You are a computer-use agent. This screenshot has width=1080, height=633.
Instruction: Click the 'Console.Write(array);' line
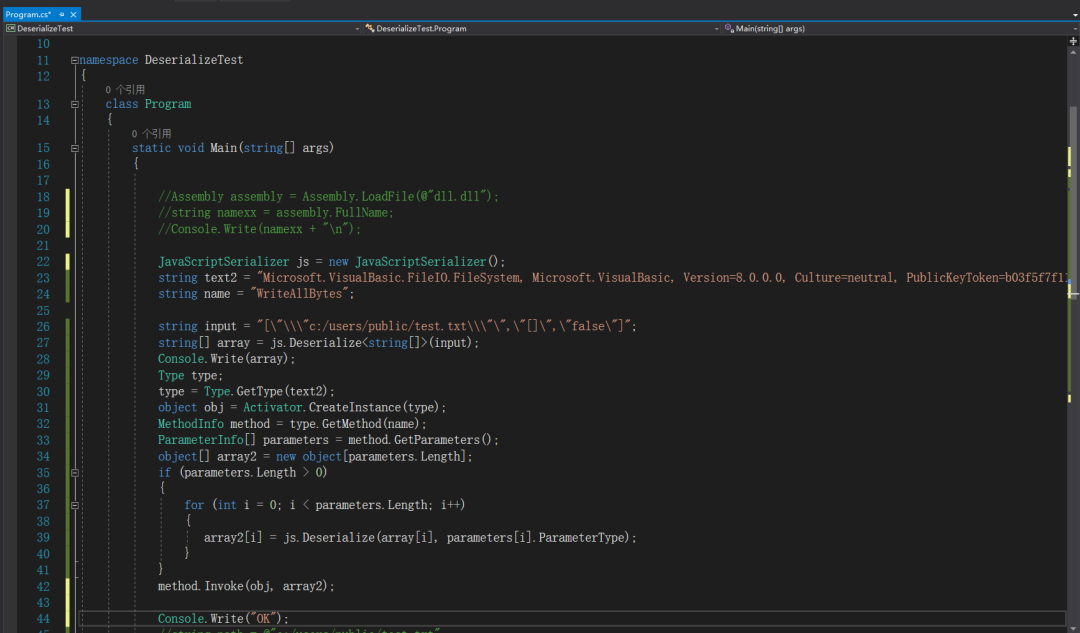pos(227,359)
